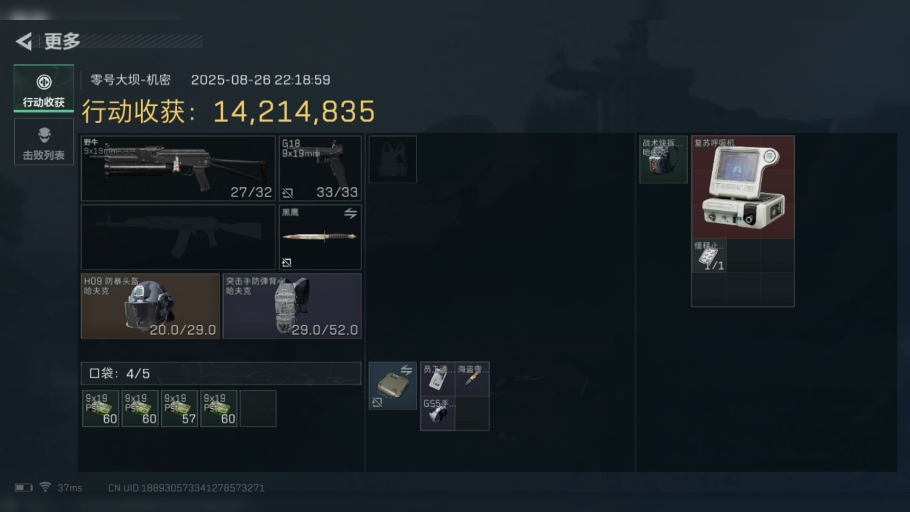Viewport: 910px width, 512px height.
Task: Toggle the swap arrows on safe box
Action: (406, 370)
